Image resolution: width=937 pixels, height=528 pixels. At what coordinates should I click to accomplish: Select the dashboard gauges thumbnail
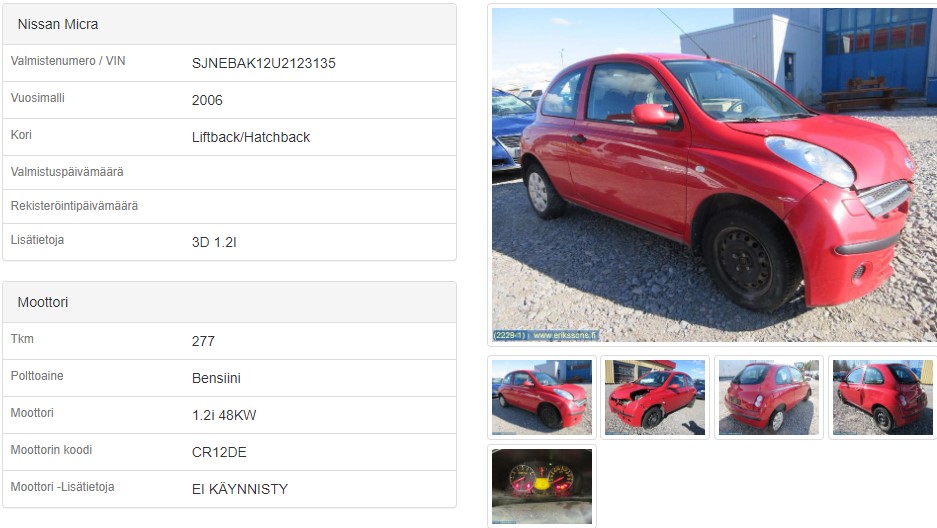pyautogui.click(x=542, y=486)
